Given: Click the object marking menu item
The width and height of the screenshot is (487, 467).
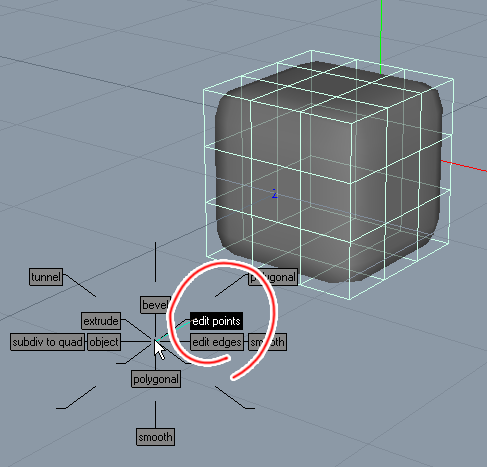Looking at the screenshot, I should (104, 342).
